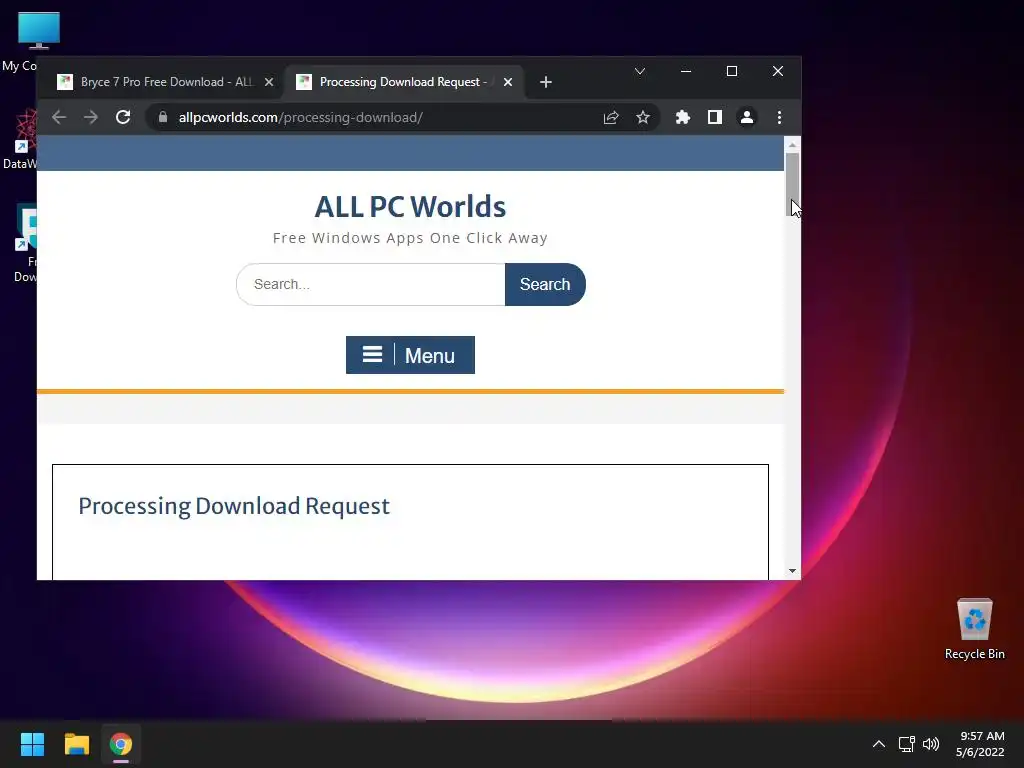Open the Extensions puzzle icon
The image size is (1024, 768).
pos(682,117)
